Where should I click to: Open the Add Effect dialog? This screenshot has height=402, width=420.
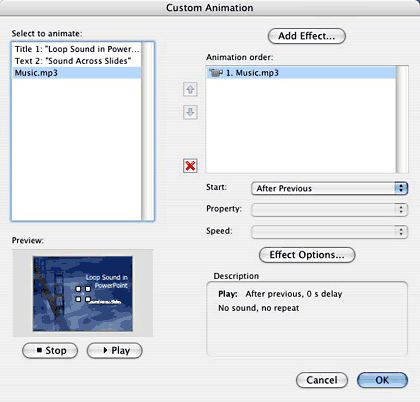pos(307,36)
